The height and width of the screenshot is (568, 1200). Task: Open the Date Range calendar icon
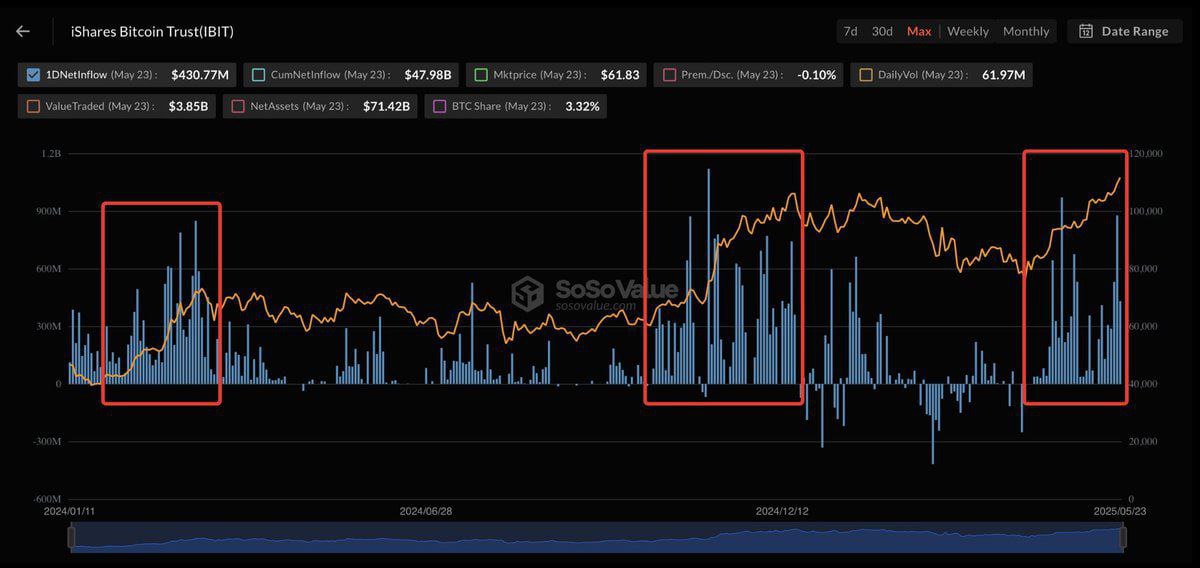click(1085, 31)
